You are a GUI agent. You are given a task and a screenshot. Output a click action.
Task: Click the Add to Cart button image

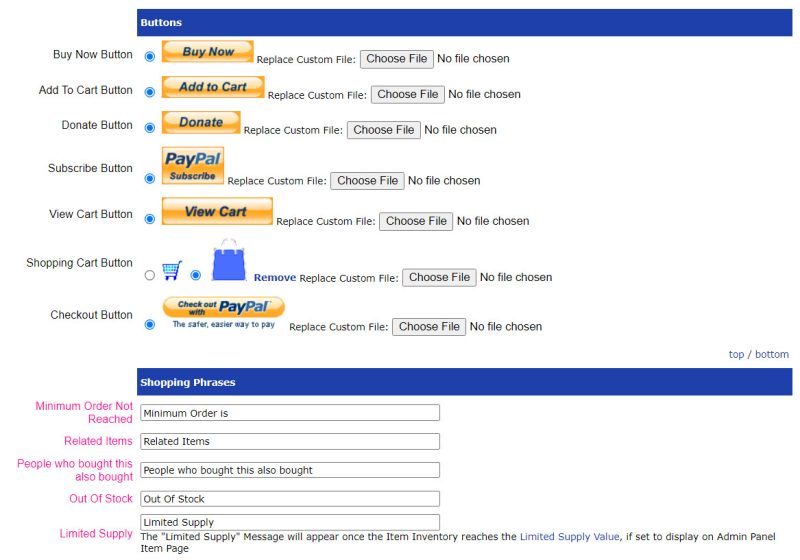[x=213, y=87]
